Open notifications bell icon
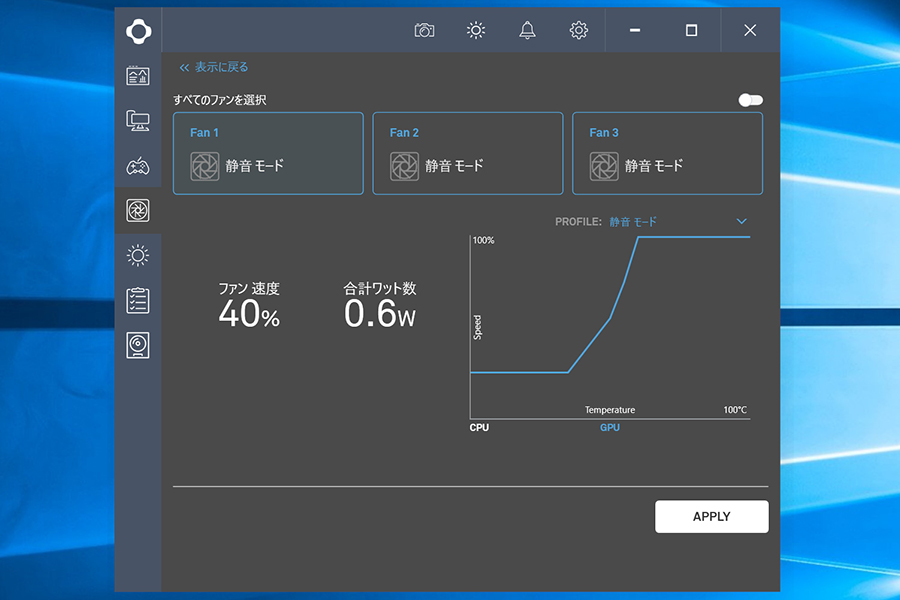Screen dimensions: 900x600 (x=527, y=30)
